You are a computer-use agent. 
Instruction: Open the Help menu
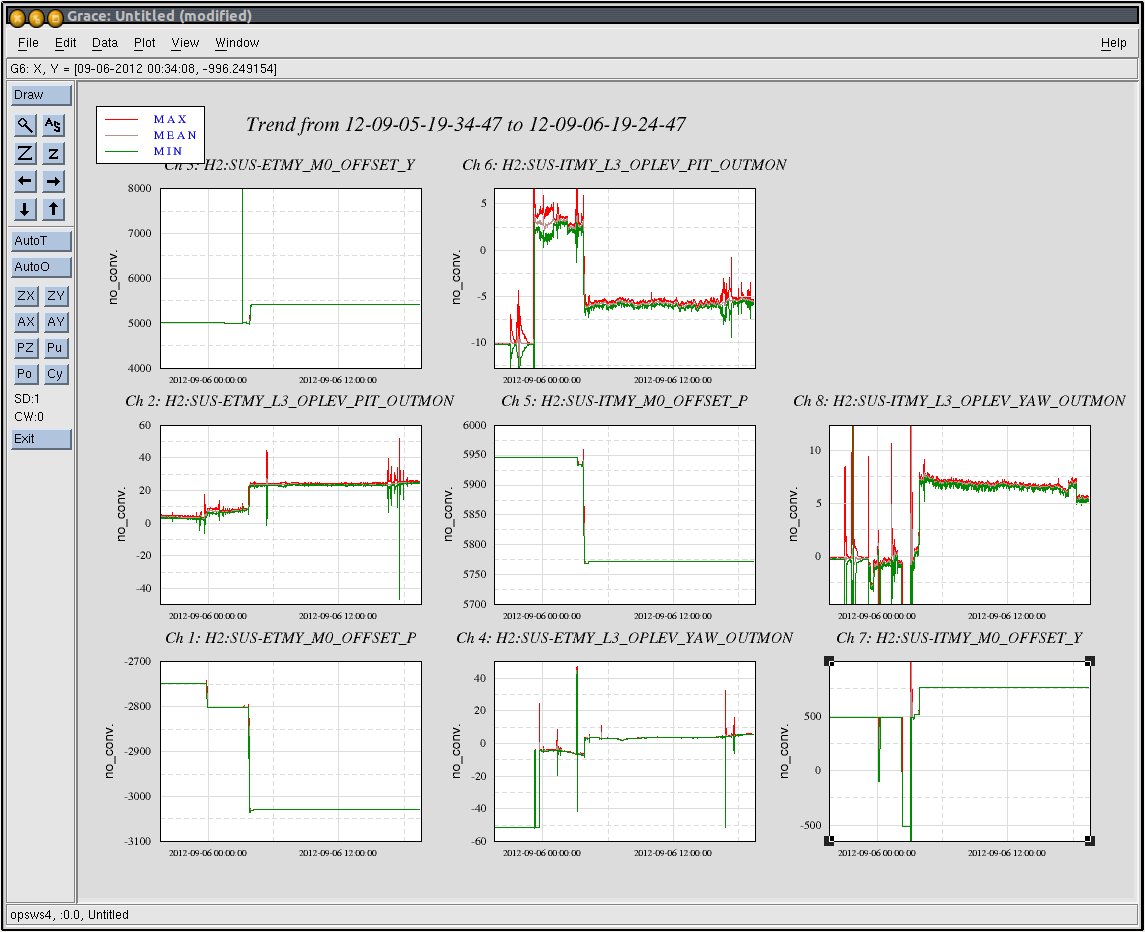click(1113, 43)
